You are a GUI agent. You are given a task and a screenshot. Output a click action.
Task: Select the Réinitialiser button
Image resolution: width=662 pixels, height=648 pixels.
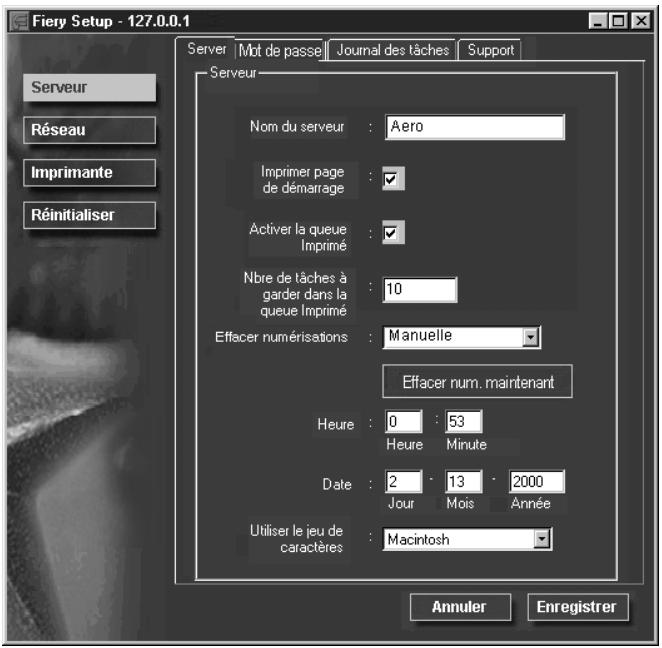click(90, 215)
